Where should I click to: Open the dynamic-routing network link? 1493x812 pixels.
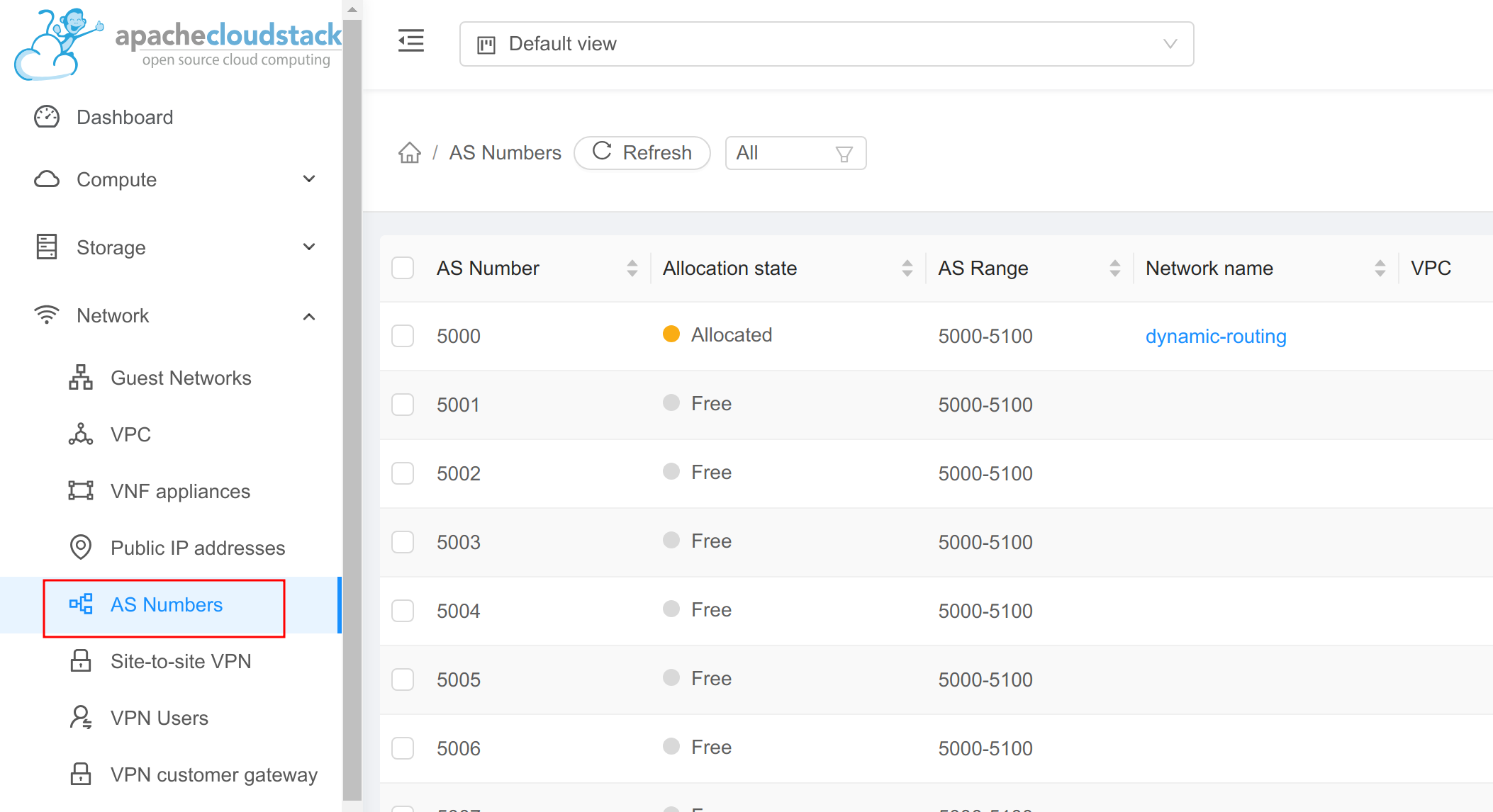click(x=1215, y=337)
